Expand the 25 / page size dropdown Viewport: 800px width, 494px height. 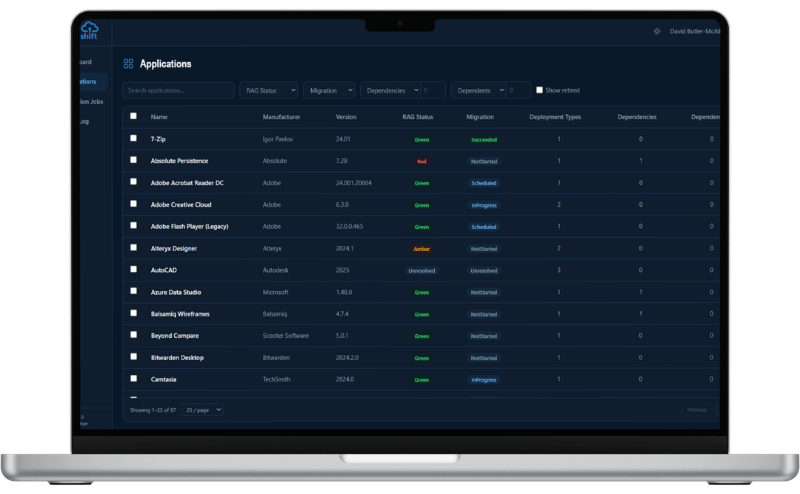[204, 409]
